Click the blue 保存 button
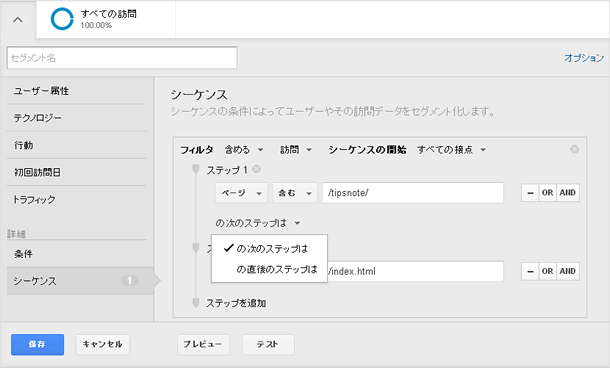The width and height of the screenshot is (610, 368). click(x=37, y=345)
